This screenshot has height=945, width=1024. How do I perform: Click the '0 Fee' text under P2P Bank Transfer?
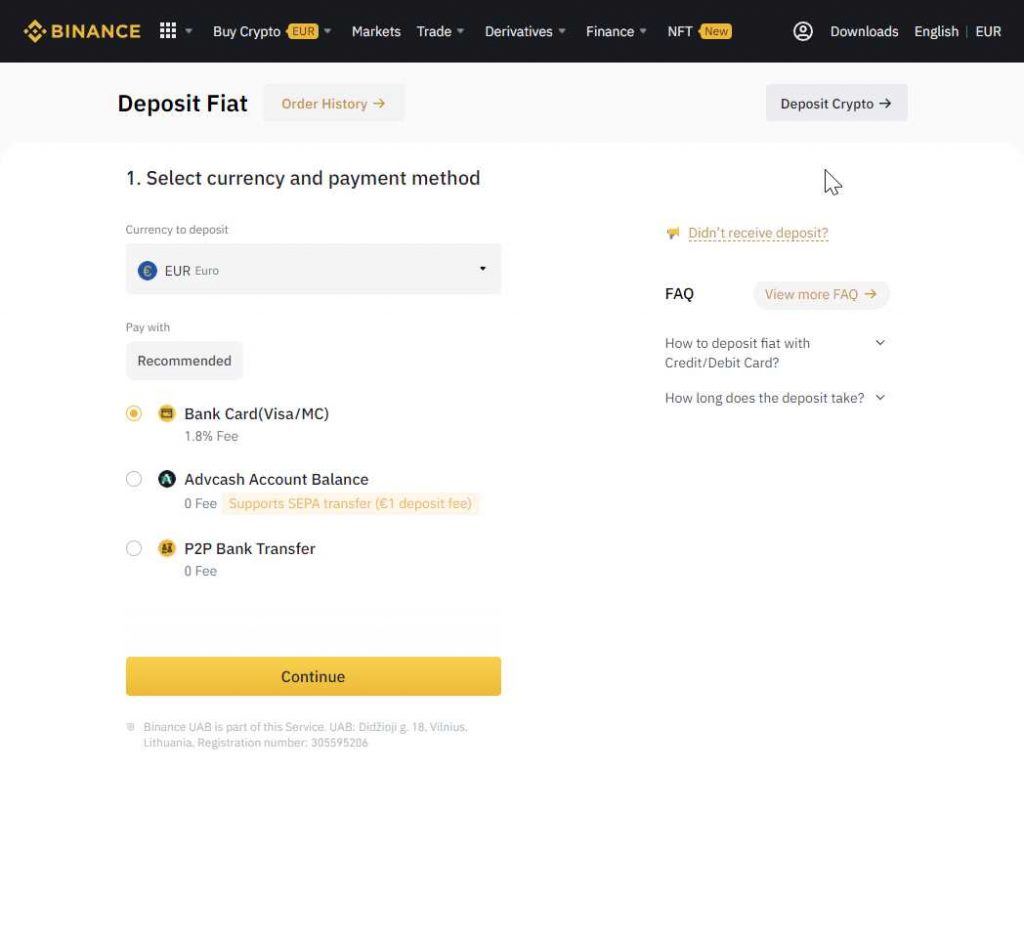pyautogui.click(x=200, y=571)
